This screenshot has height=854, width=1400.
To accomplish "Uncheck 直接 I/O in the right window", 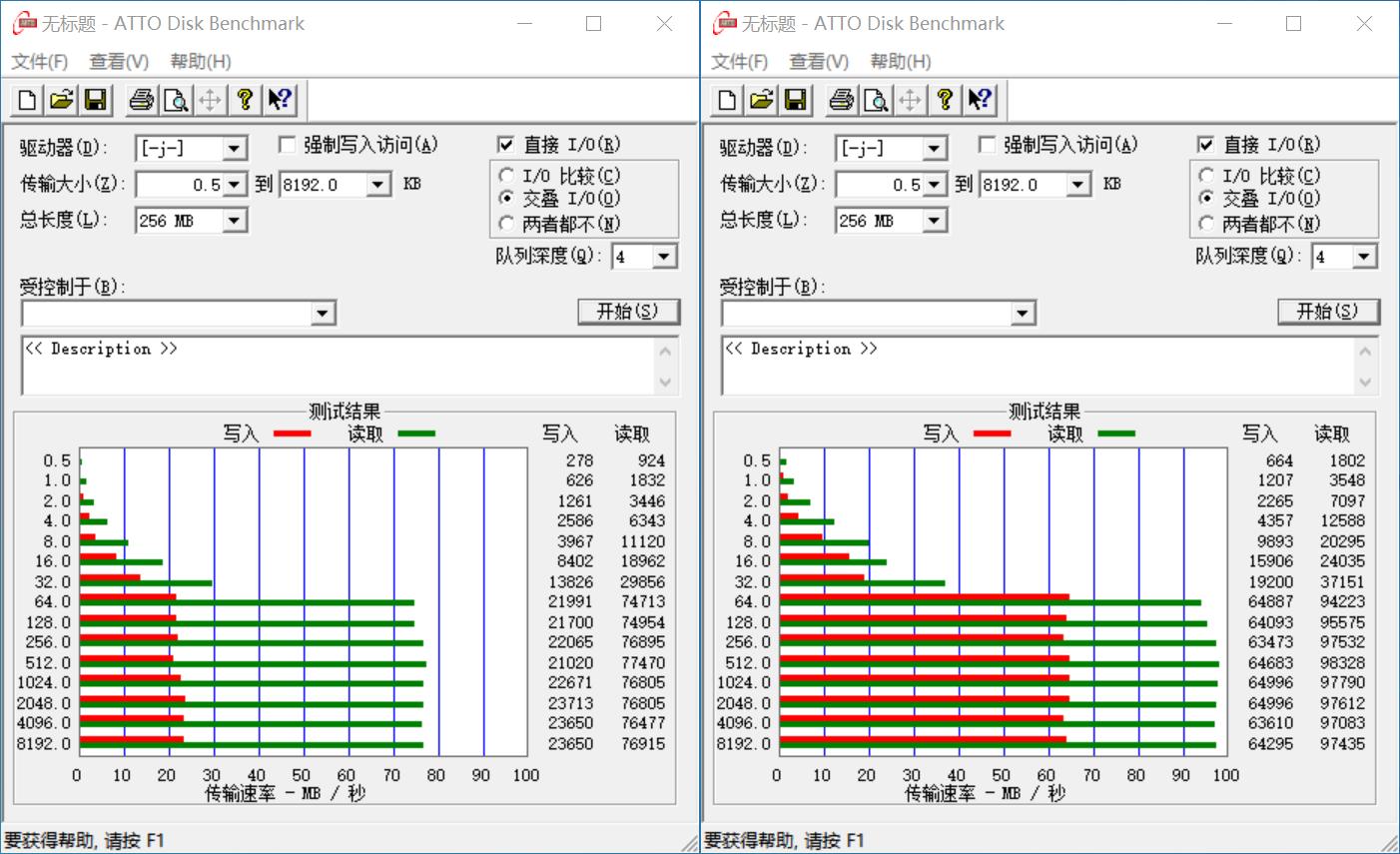I will 1206,144.
